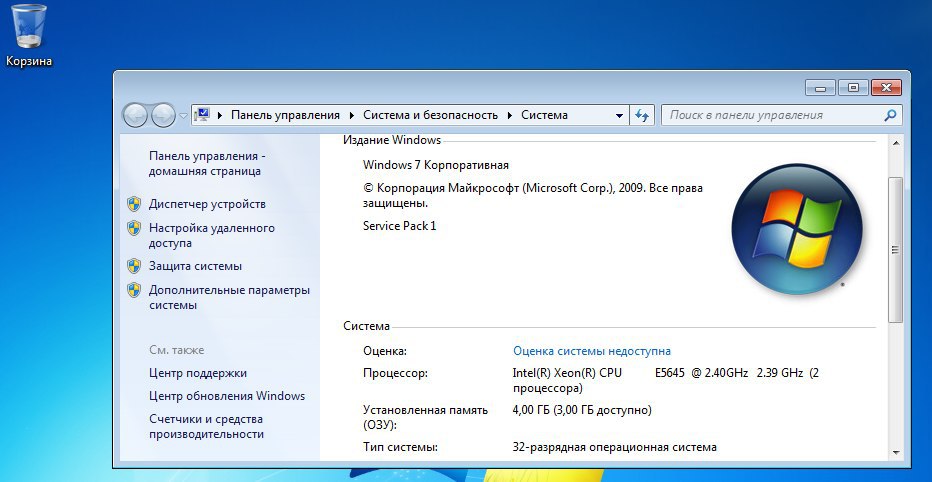932x482 pixels.
Task: Click the magnifier search icon
Action: 890,115
